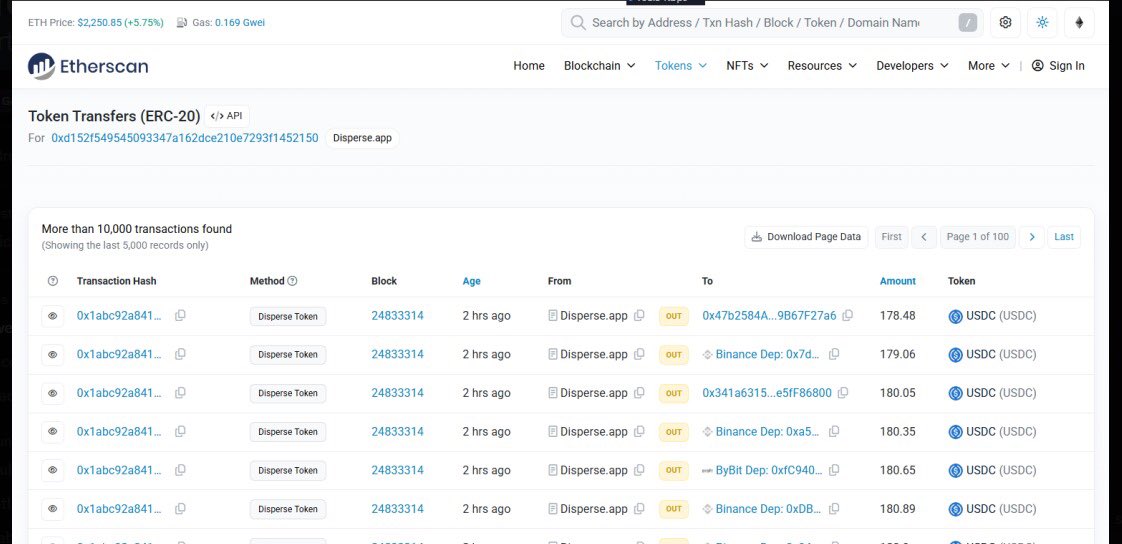1122x544 pixels.
Task: Copy From address in the 179.06 row
Action: [640, 354]
